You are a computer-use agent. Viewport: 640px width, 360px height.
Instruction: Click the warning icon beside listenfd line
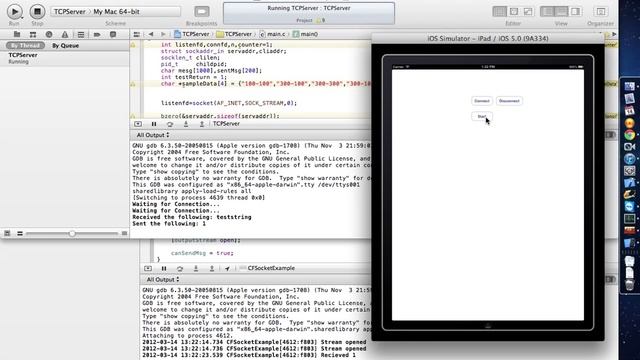coord(133,44)
